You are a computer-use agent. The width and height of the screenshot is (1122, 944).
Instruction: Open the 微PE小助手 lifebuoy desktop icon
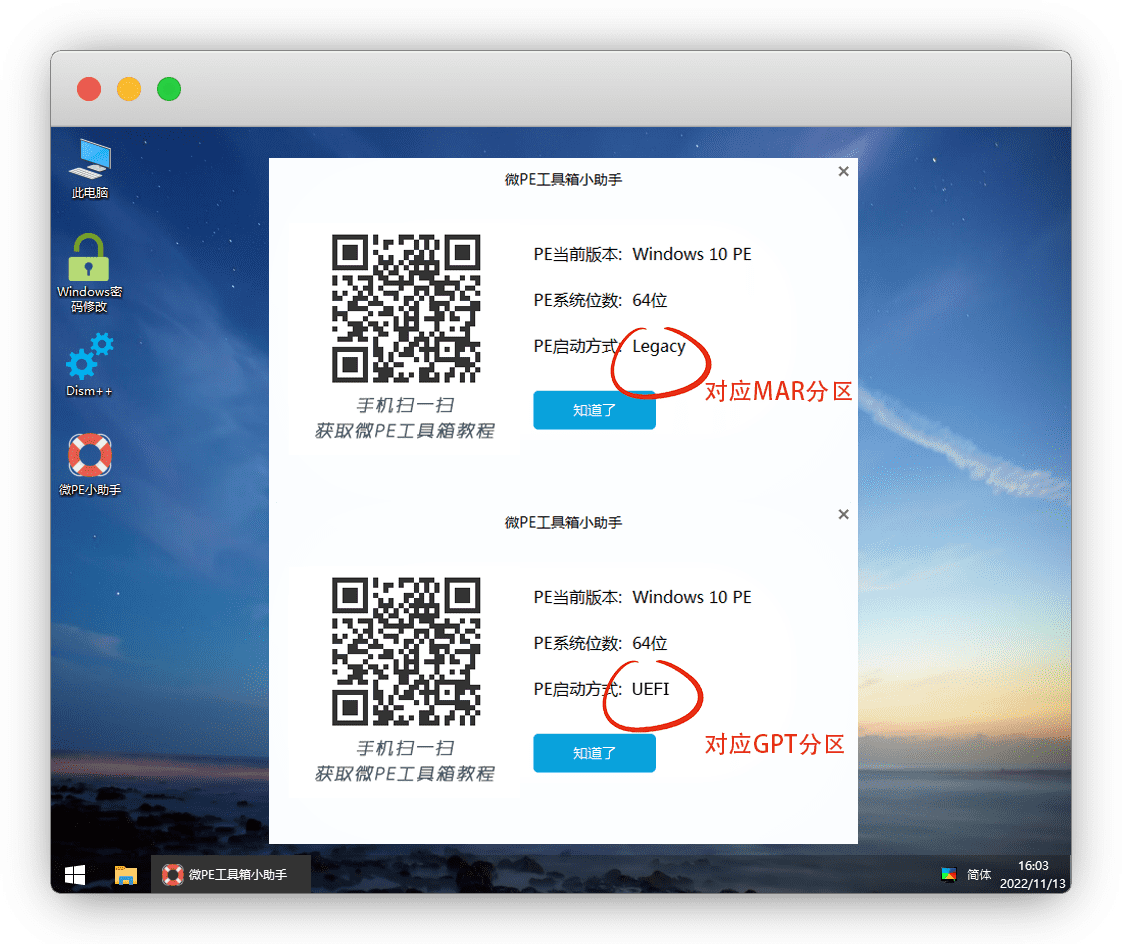89,456
